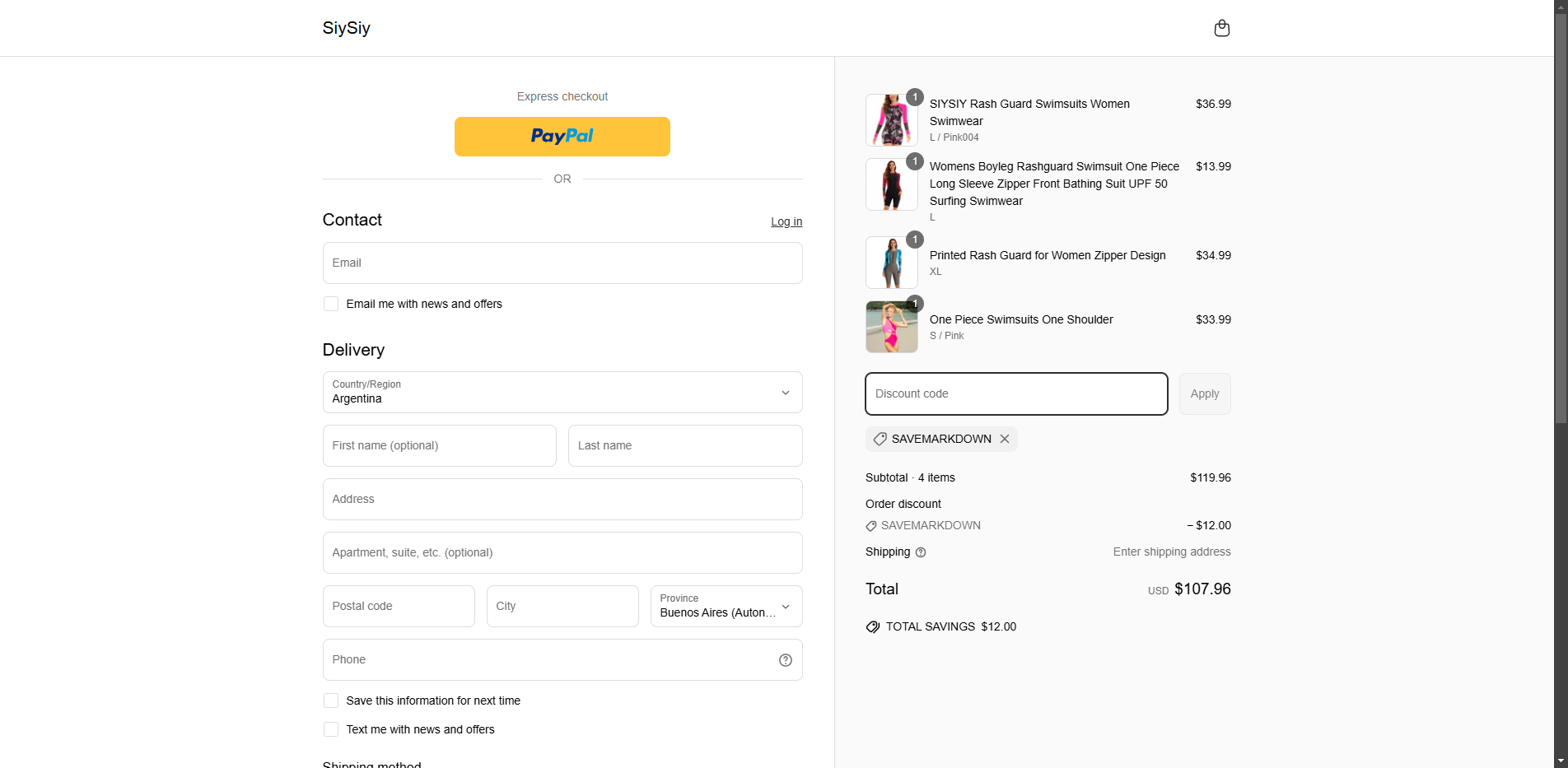Focus the Apartment, suite field
1568x768 pixels.
coord(562,552)
